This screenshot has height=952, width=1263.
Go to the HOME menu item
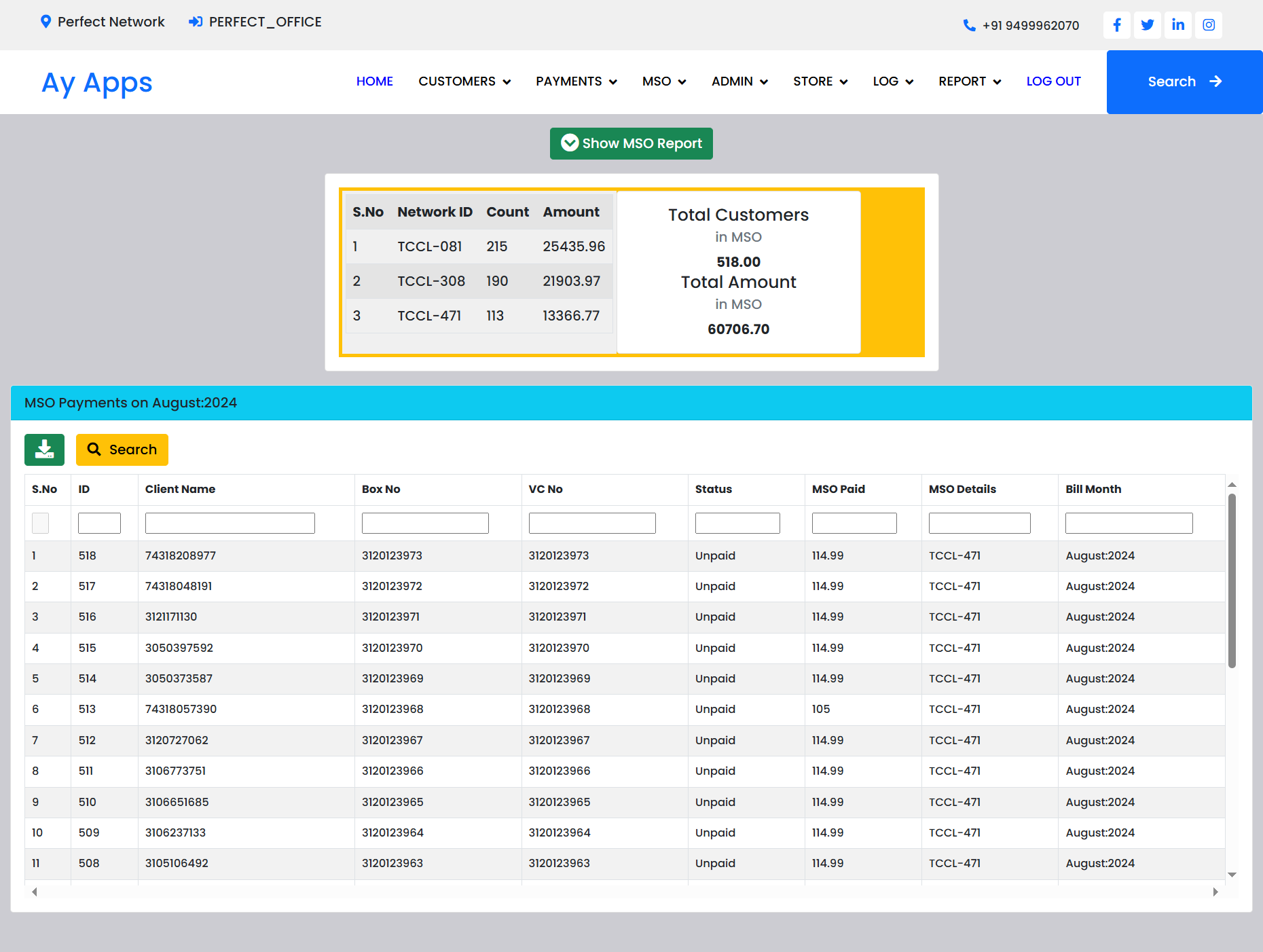pos(375,81)
